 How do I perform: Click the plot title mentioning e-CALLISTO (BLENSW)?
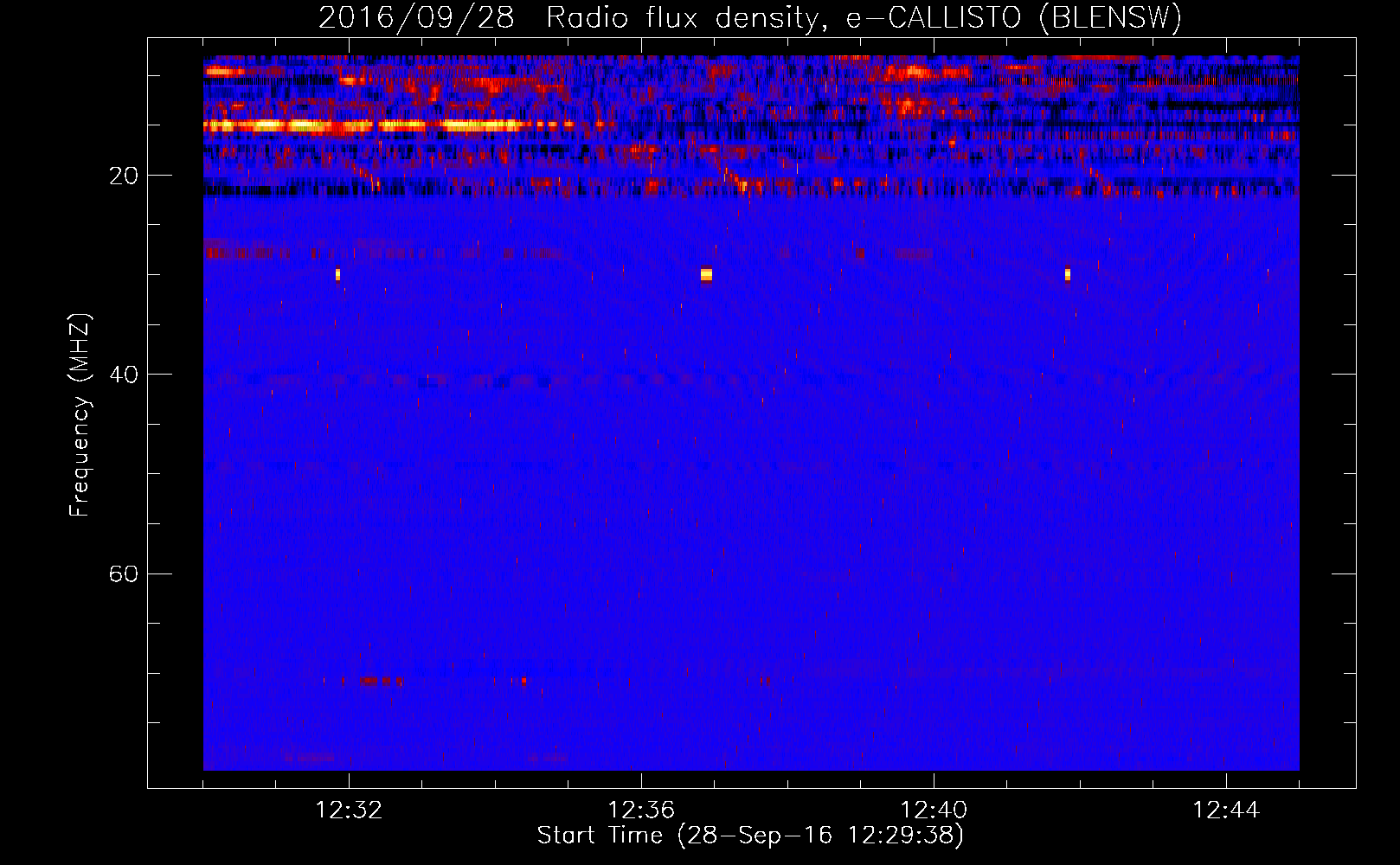(x=750, y=17)
